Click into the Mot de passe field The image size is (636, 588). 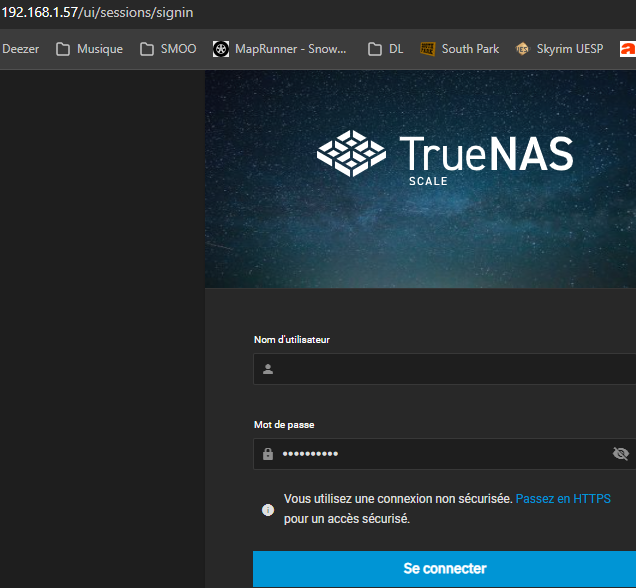pyautogui.click(x=440, y=454)
